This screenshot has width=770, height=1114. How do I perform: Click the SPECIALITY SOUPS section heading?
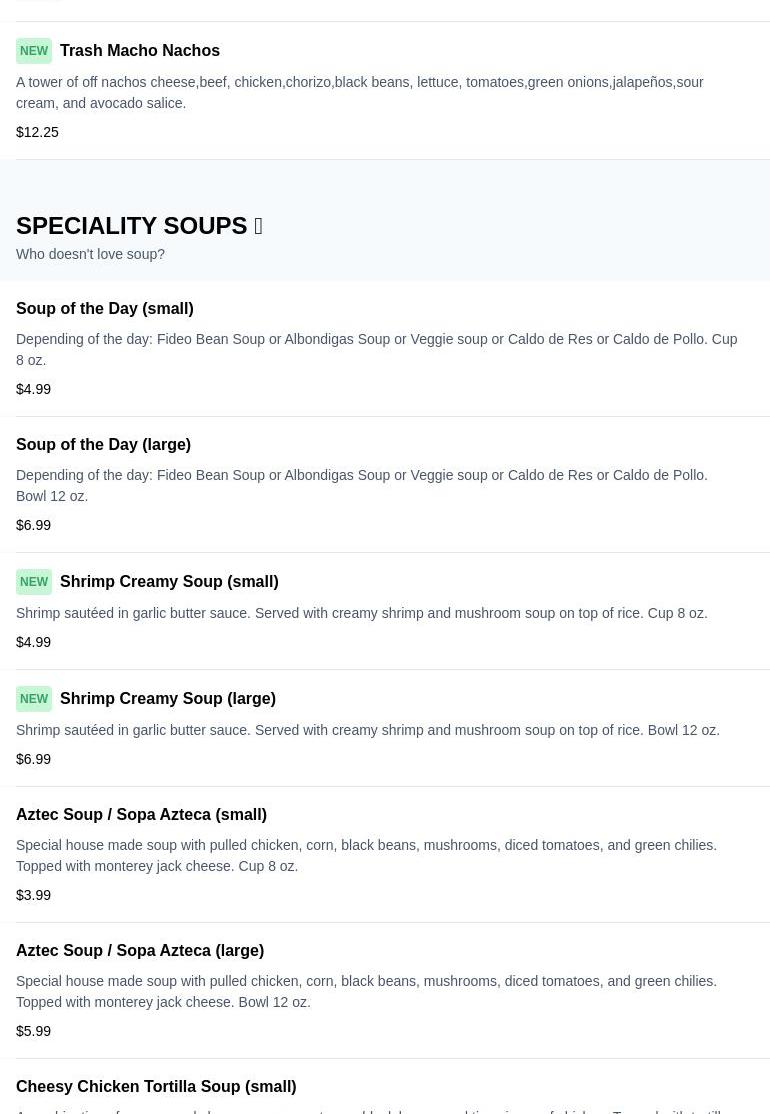(x=131, y=226)
